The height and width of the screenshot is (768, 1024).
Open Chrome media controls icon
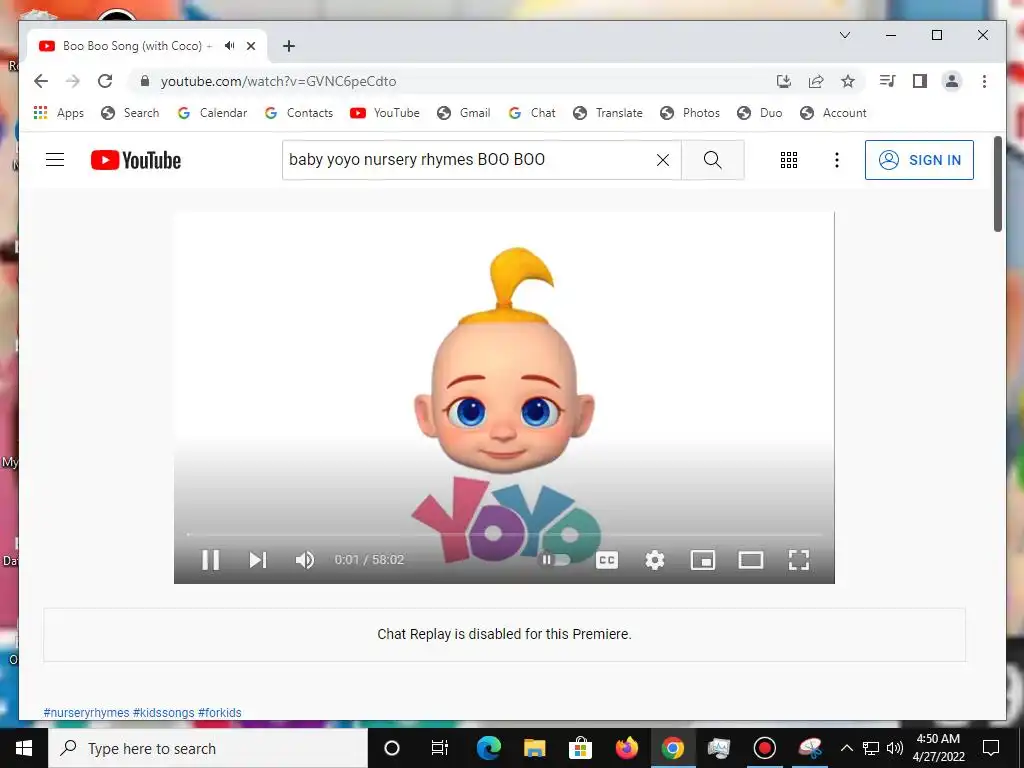coord(887,81)
